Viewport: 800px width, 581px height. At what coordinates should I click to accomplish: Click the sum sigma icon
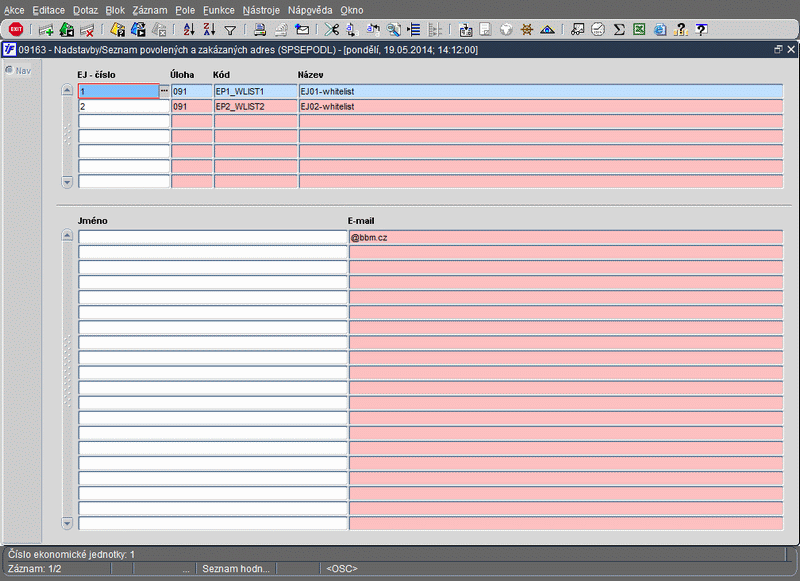619,30
